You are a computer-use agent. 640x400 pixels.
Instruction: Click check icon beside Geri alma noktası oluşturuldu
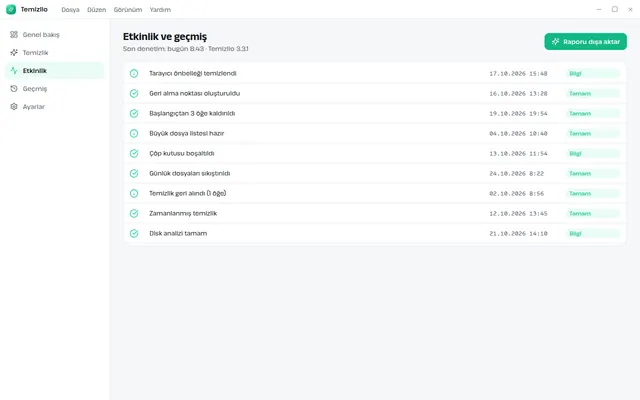134,93
